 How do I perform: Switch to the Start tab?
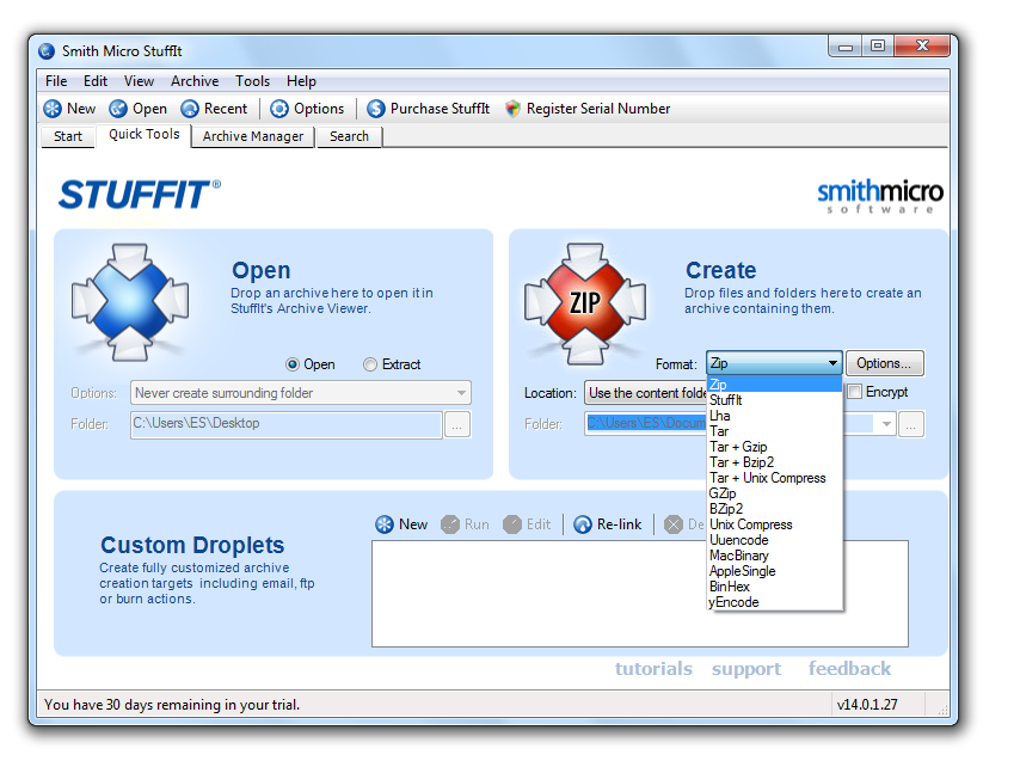click(x=68, y=137)
